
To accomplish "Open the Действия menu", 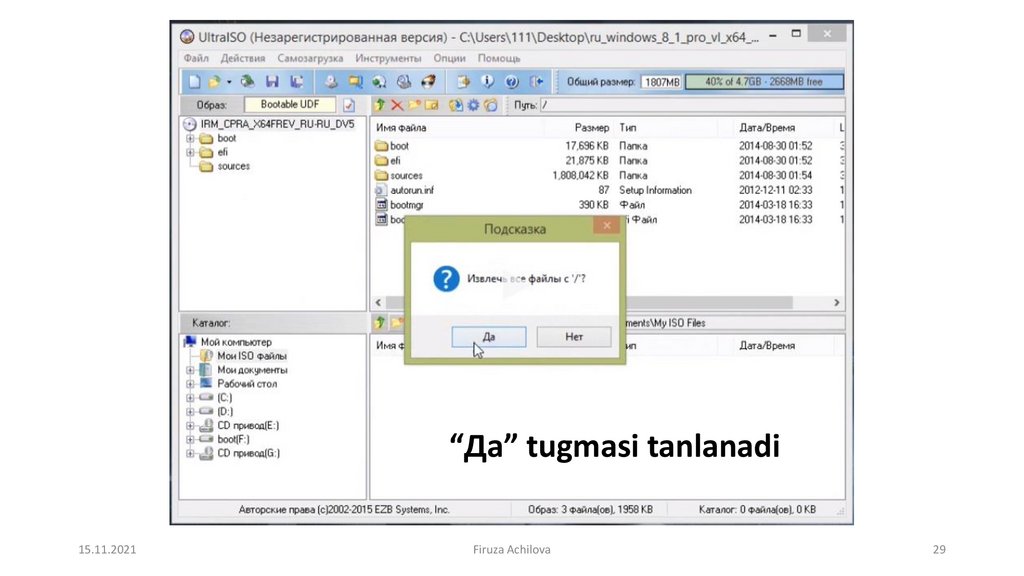I will point(242,58).
